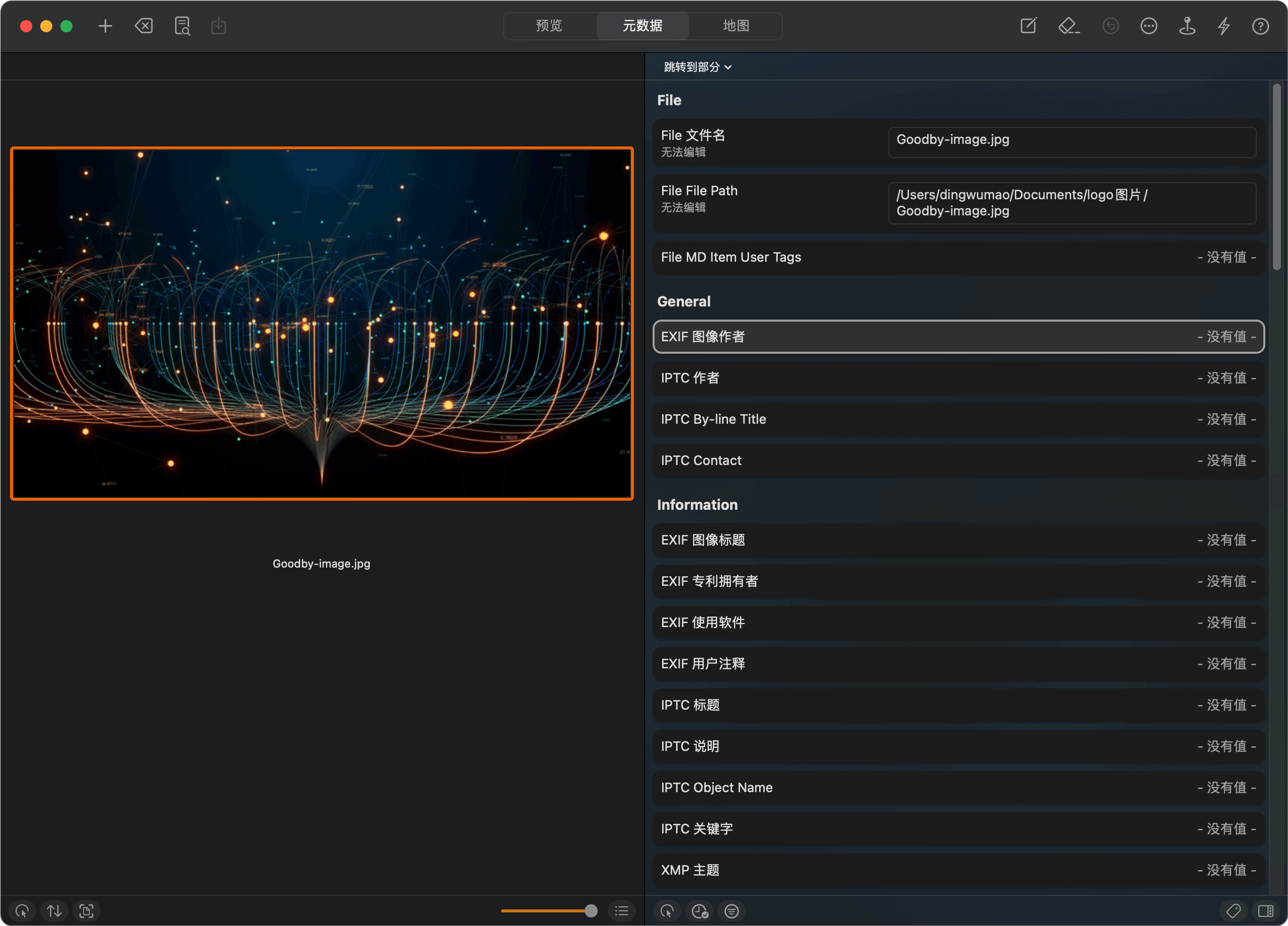The height and width of the screenshot is (926, 1288).
Task: Click the document search icon in toolbar
Action: (182, 26)
